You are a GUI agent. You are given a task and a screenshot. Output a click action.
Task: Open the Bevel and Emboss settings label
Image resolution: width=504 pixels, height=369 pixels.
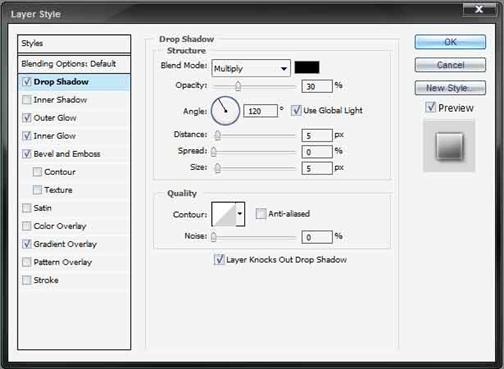tap(67, 154)
